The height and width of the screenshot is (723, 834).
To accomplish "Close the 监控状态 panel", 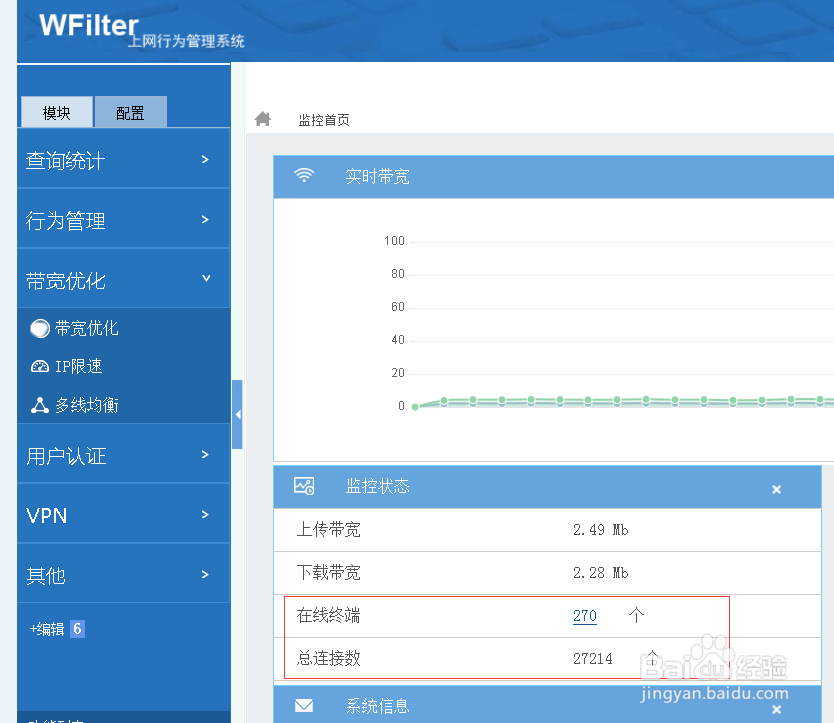I will click(x=777, y=489).
